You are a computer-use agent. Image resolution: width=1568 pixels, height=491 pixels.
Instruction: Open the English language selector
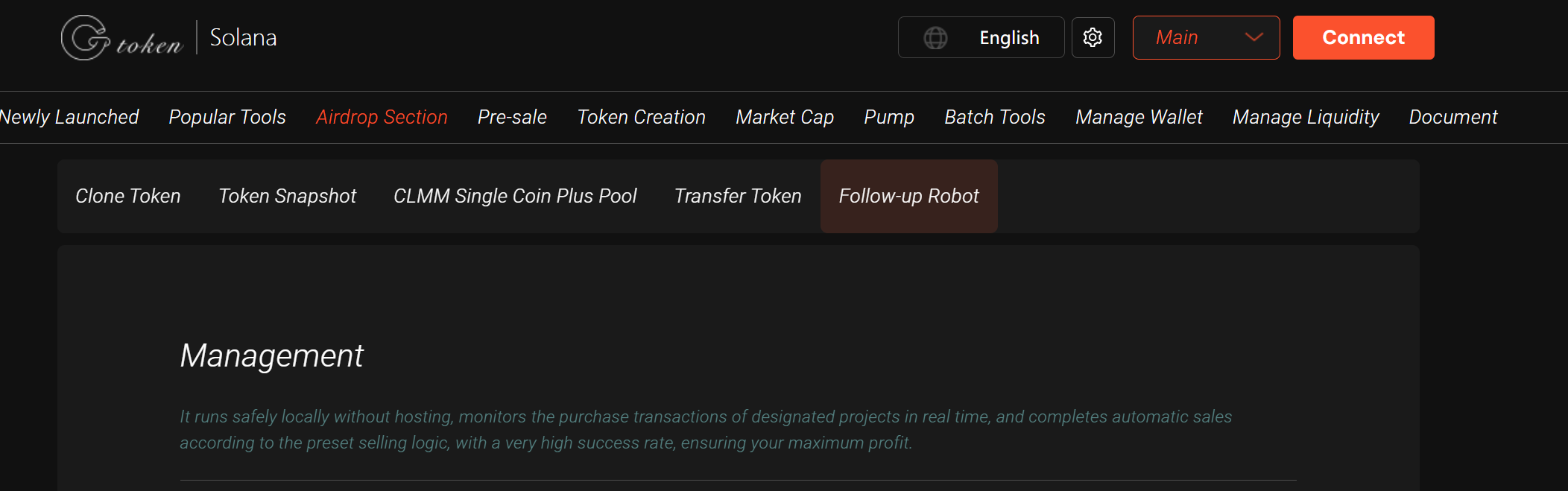point(1010,37)
